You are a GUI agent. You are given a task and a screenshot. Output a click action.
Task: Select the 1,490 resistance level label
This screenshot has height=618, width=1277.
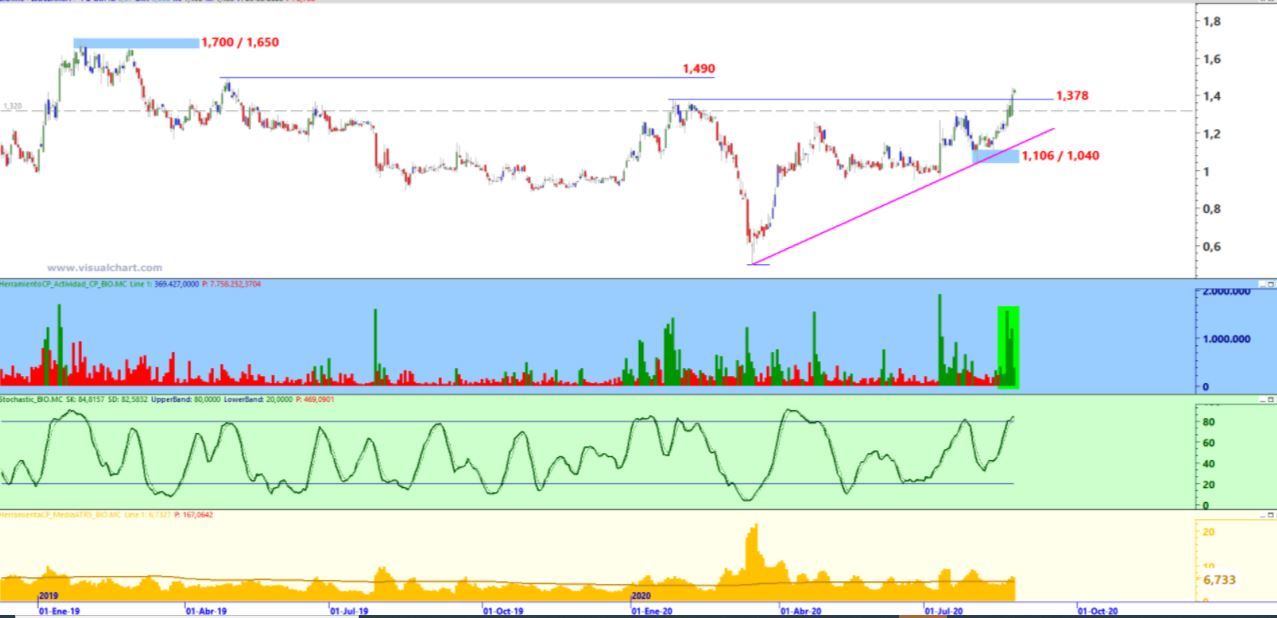point(699,69)
